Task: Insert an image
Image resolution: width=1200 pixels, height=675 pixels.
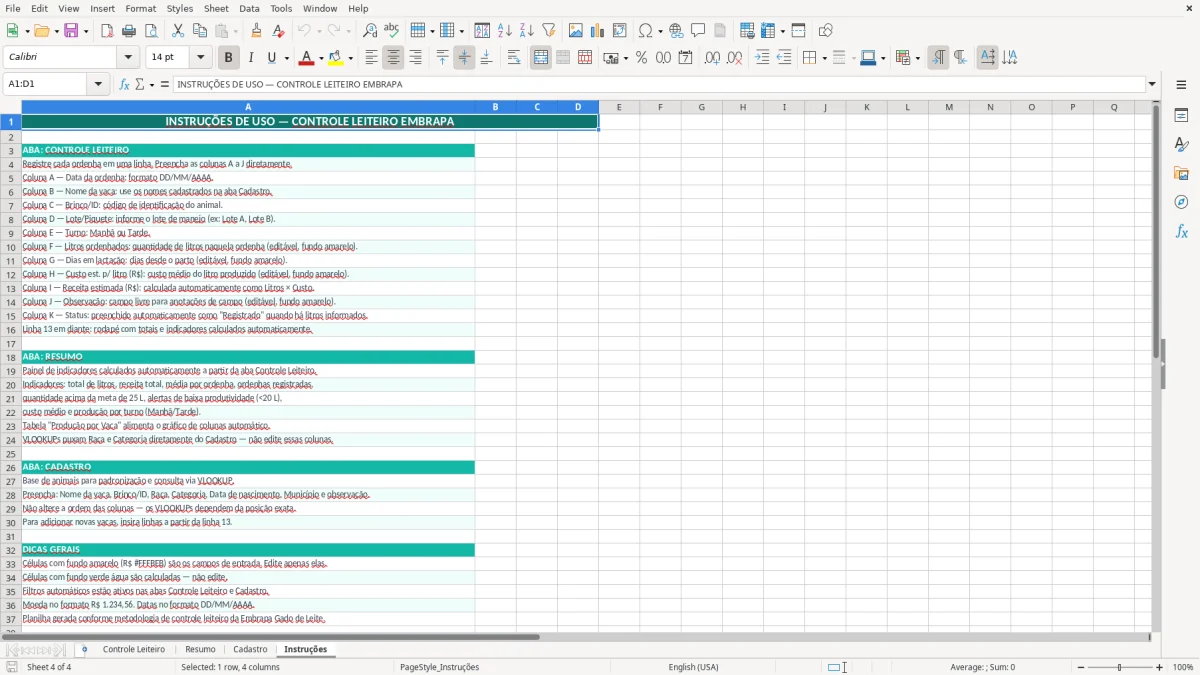Action: pyautogui.click(x=576, y=31)
